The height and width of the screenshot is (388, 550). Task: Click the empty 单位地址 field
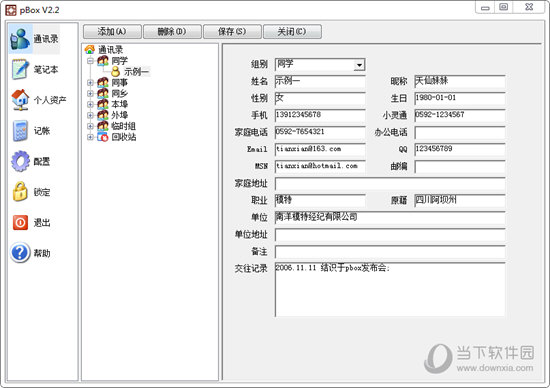click(x=390, y=235)
